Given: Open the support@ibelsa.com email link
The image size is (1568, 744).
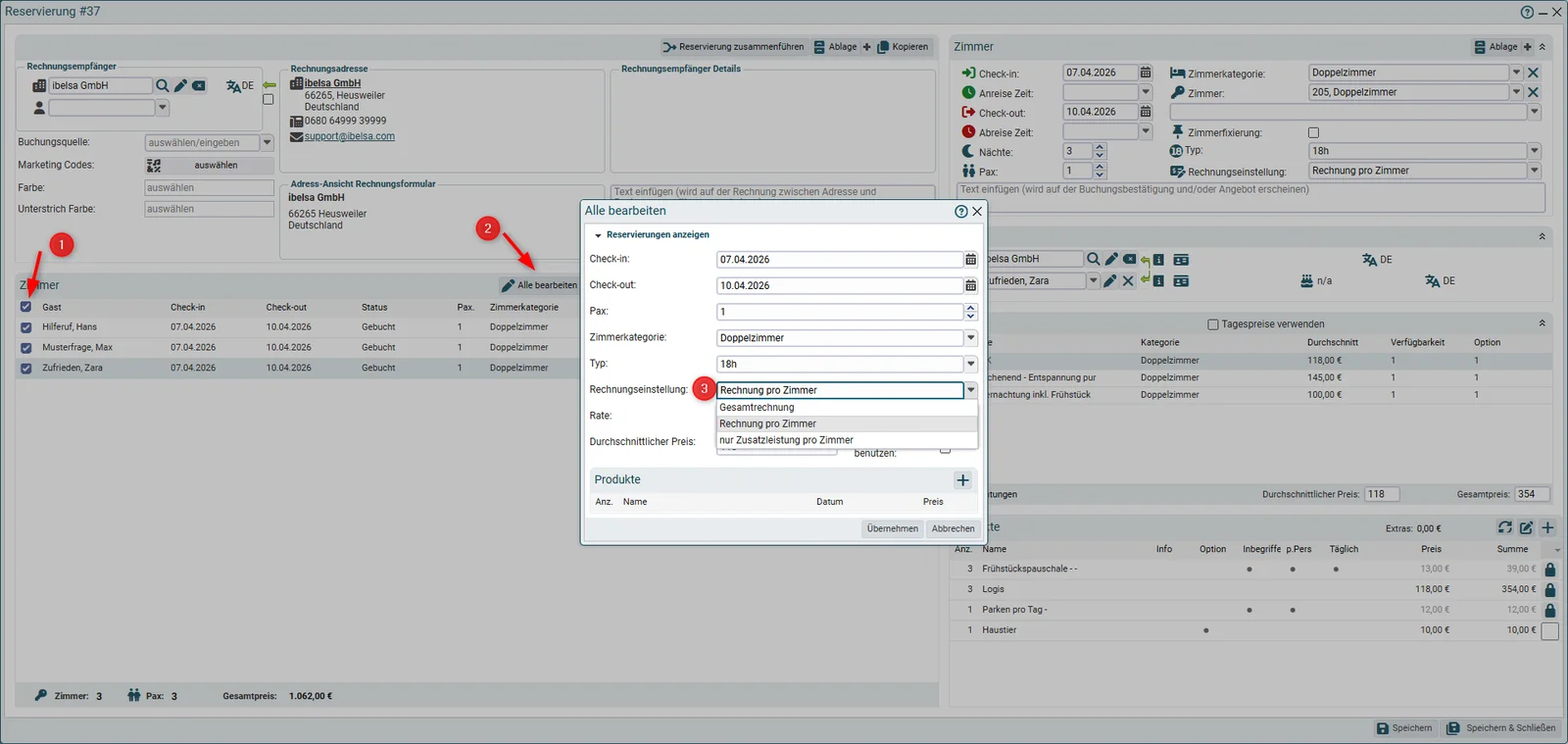Looking at the screenshot, I should pyautogui.click(x=349, y=136).
